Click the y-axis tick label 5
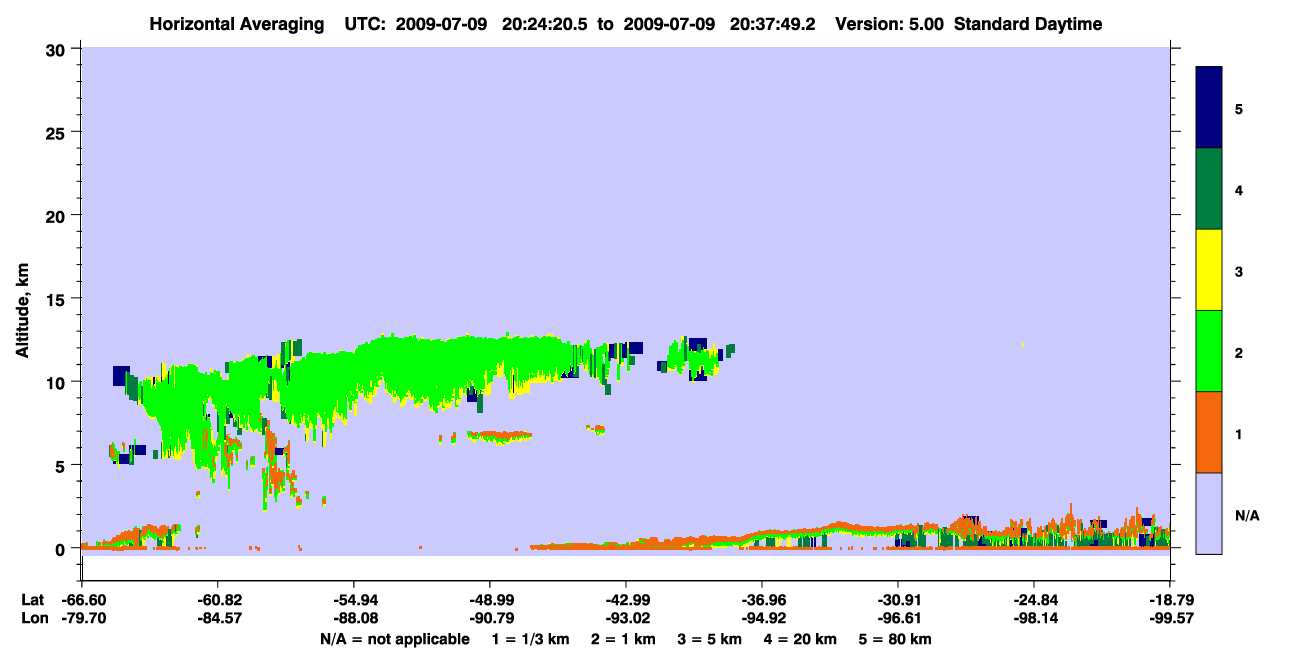Screen dimensions: 1300x667 (x=62, y=466)
